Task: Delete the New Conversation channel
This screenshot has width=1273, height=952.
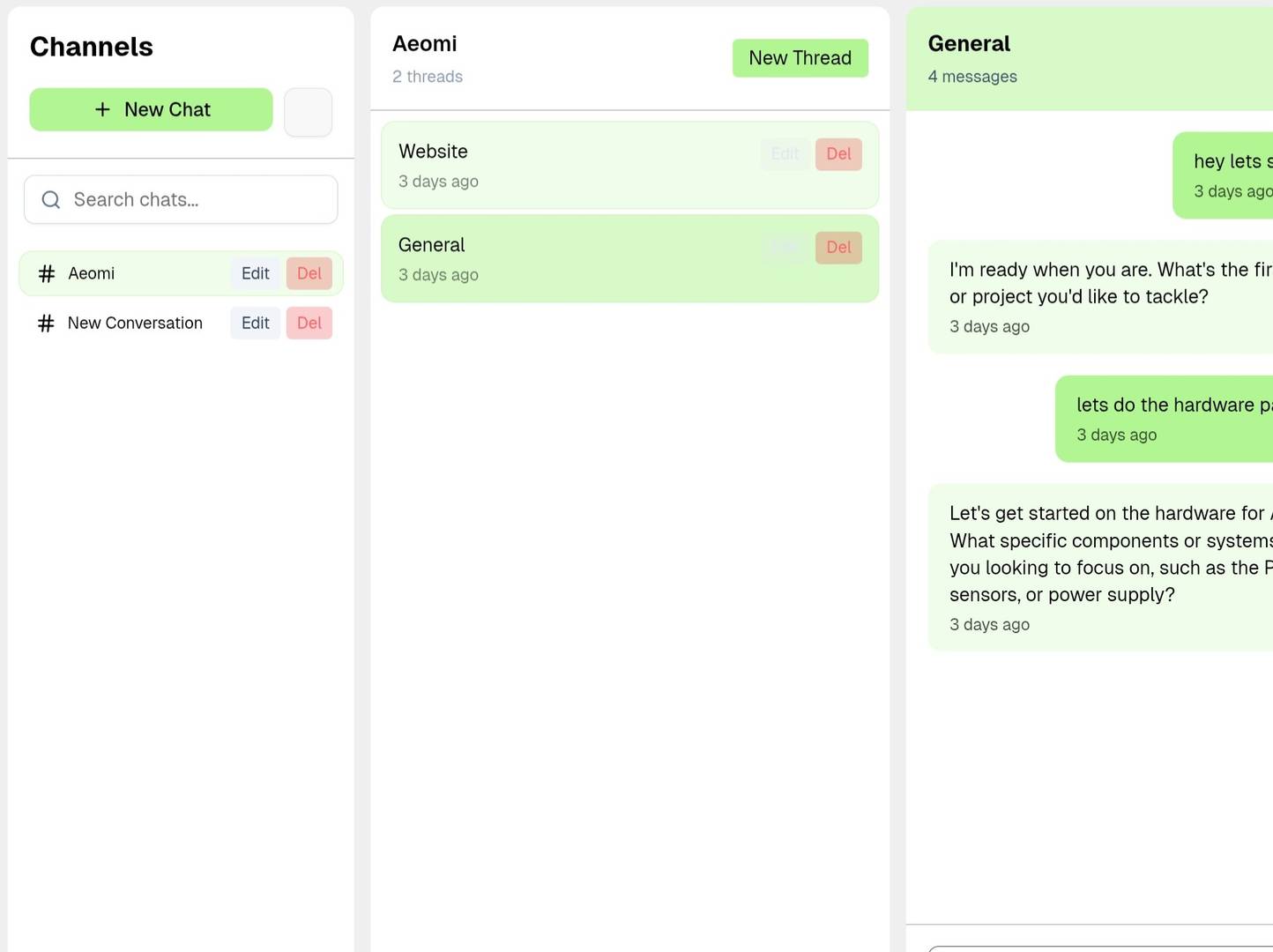Action: click(309, 324)
